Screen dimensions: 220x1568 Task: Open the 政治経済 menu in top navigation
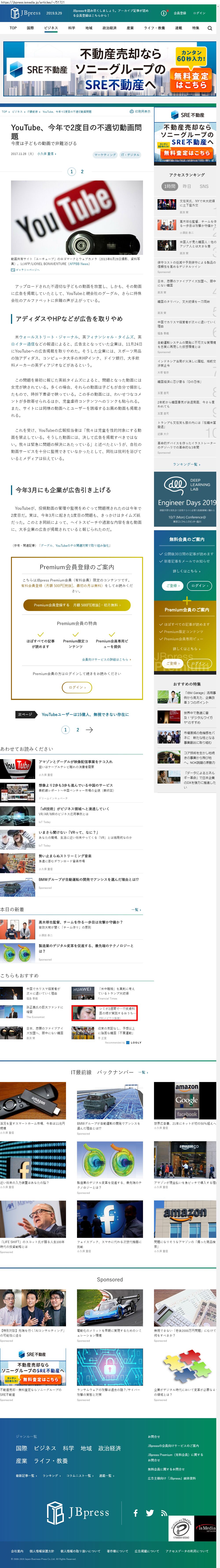(109, 28)
